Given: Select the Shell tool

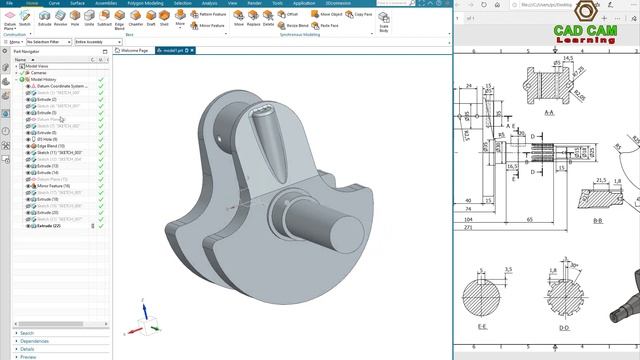Looking at the screenshot, I should [164, 18].
